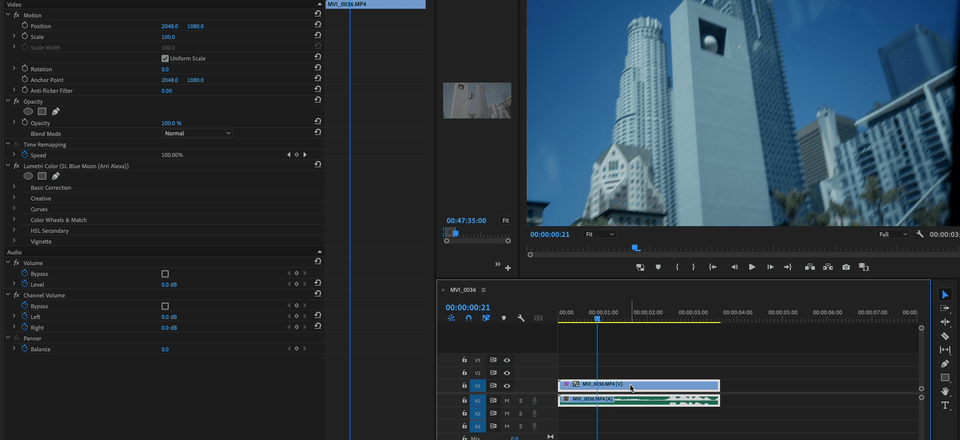The height and width of the screenshot is (440, 960).
Task: Open the Fit zoom dropdown in Program Monitor
Action: 599,234
